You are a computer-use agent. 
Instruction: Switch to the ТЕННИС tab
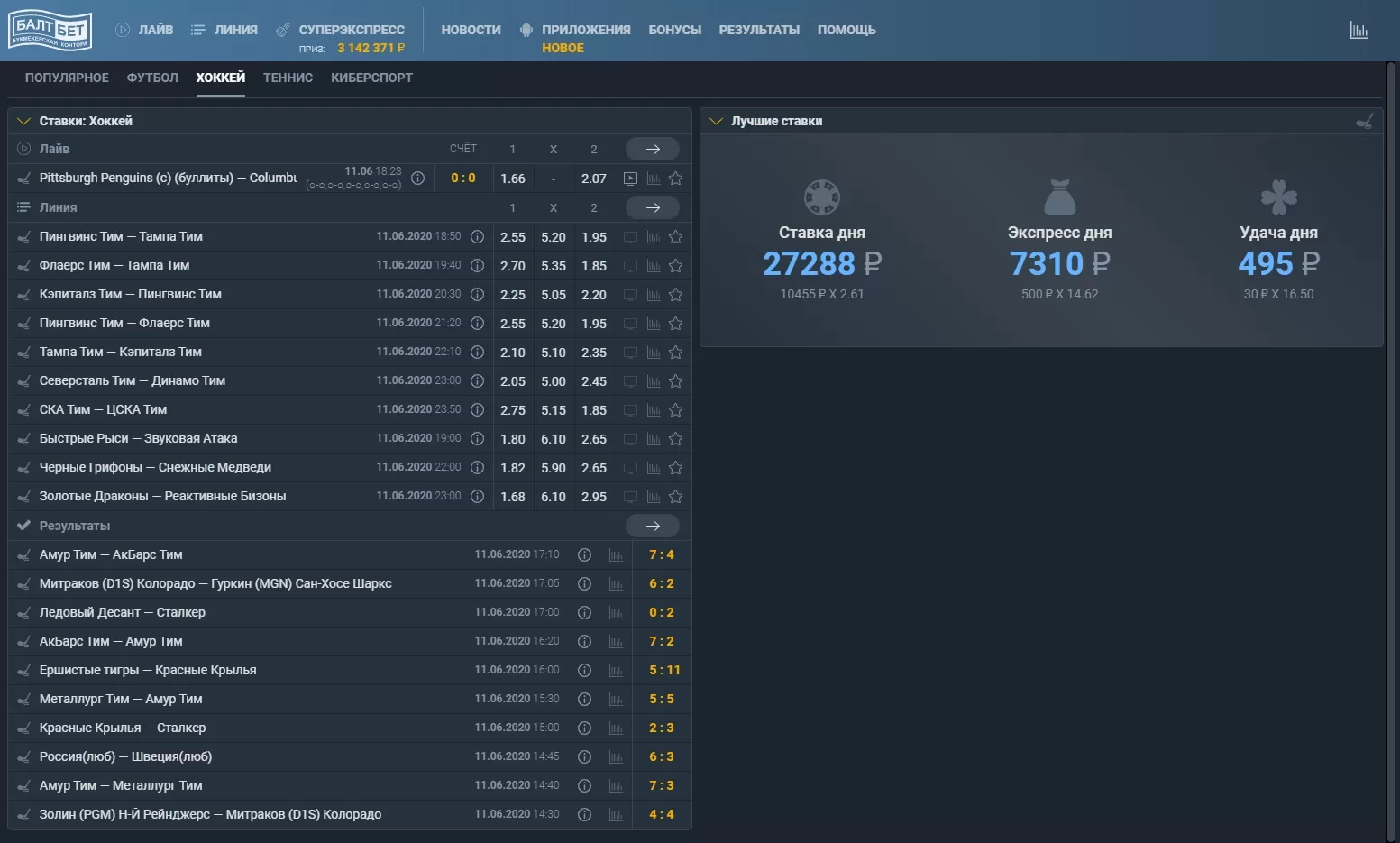pos(288,78)
